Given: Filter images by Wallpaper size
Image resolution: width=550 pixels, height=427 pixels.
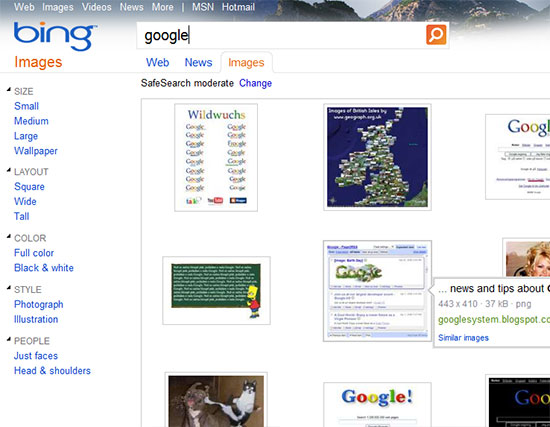Looking at the screenshot, I should [36, 151].
